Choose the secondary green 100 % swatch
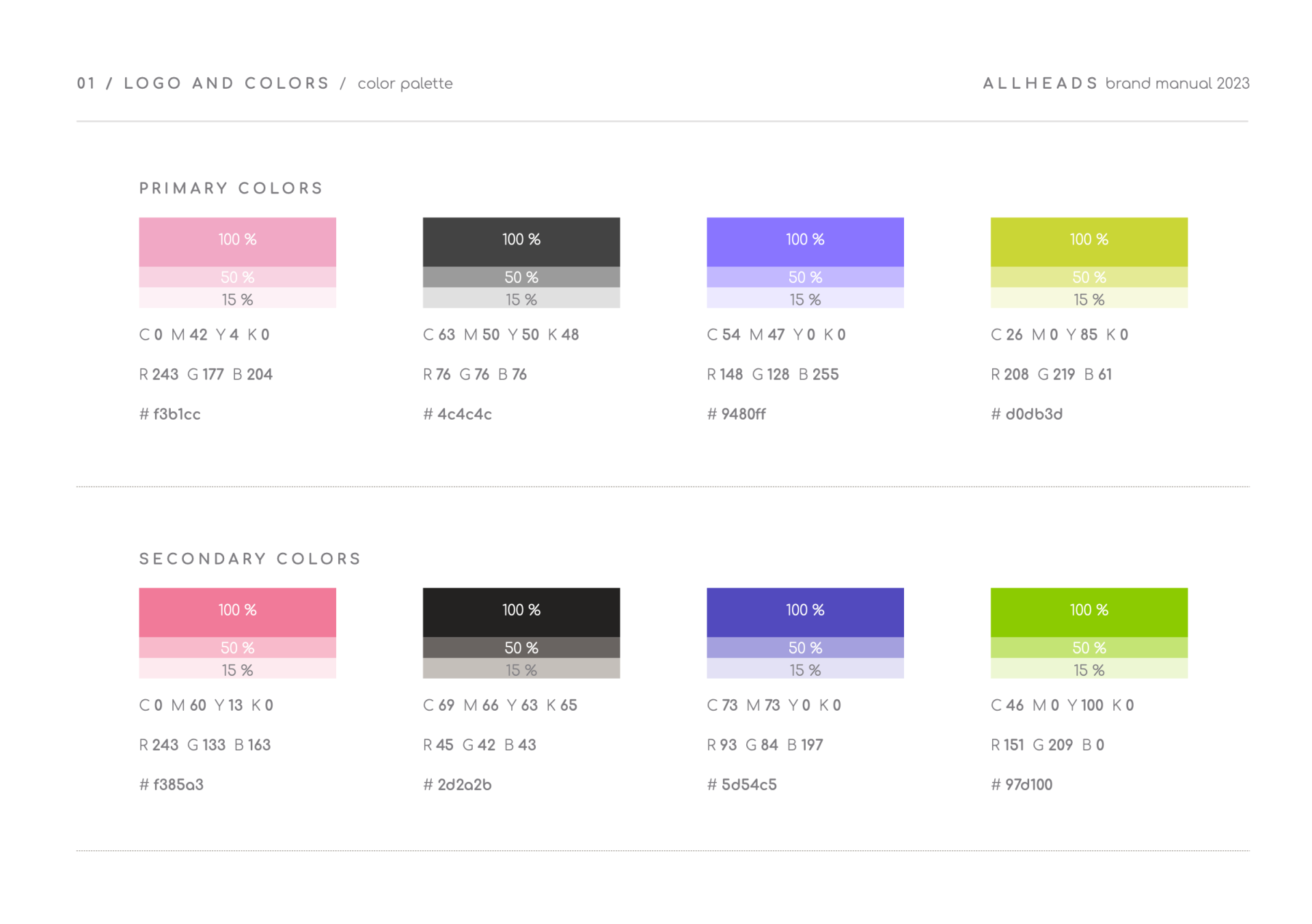The image size is (1312, 924). pos(1089,612)
